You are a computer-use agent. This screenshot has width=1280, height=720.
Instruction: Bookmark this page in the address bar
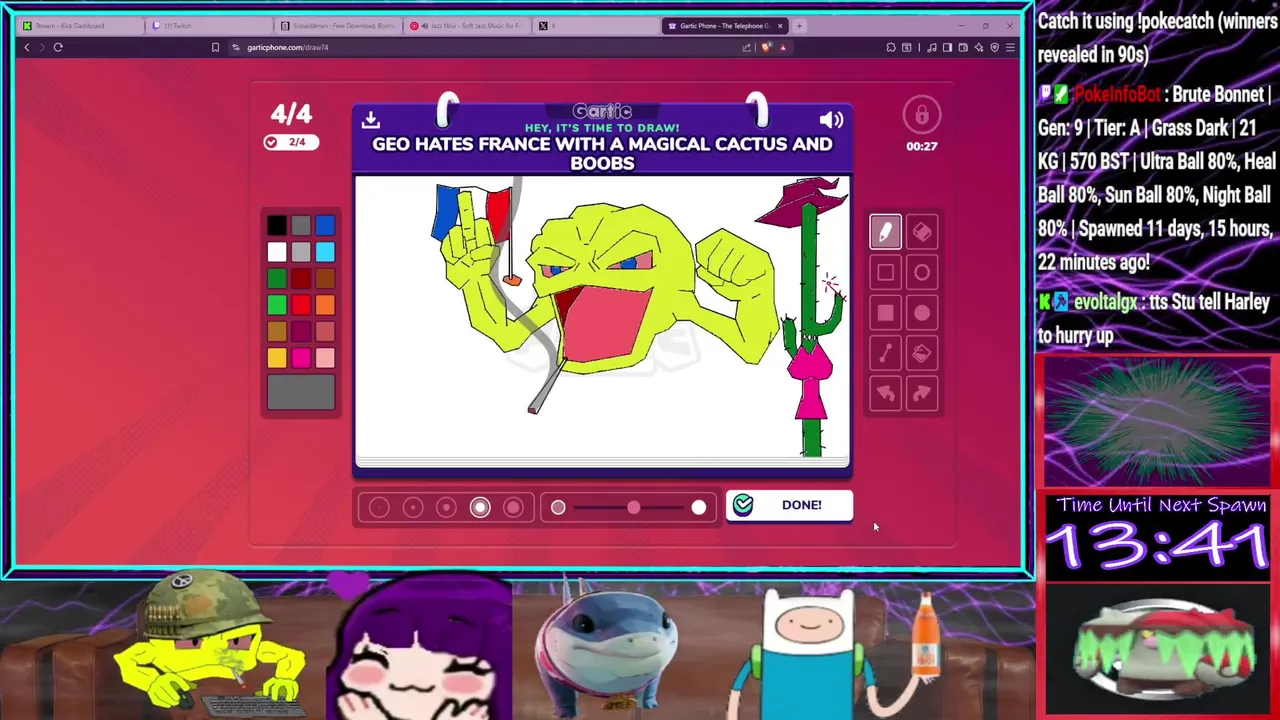click(215, 47)
